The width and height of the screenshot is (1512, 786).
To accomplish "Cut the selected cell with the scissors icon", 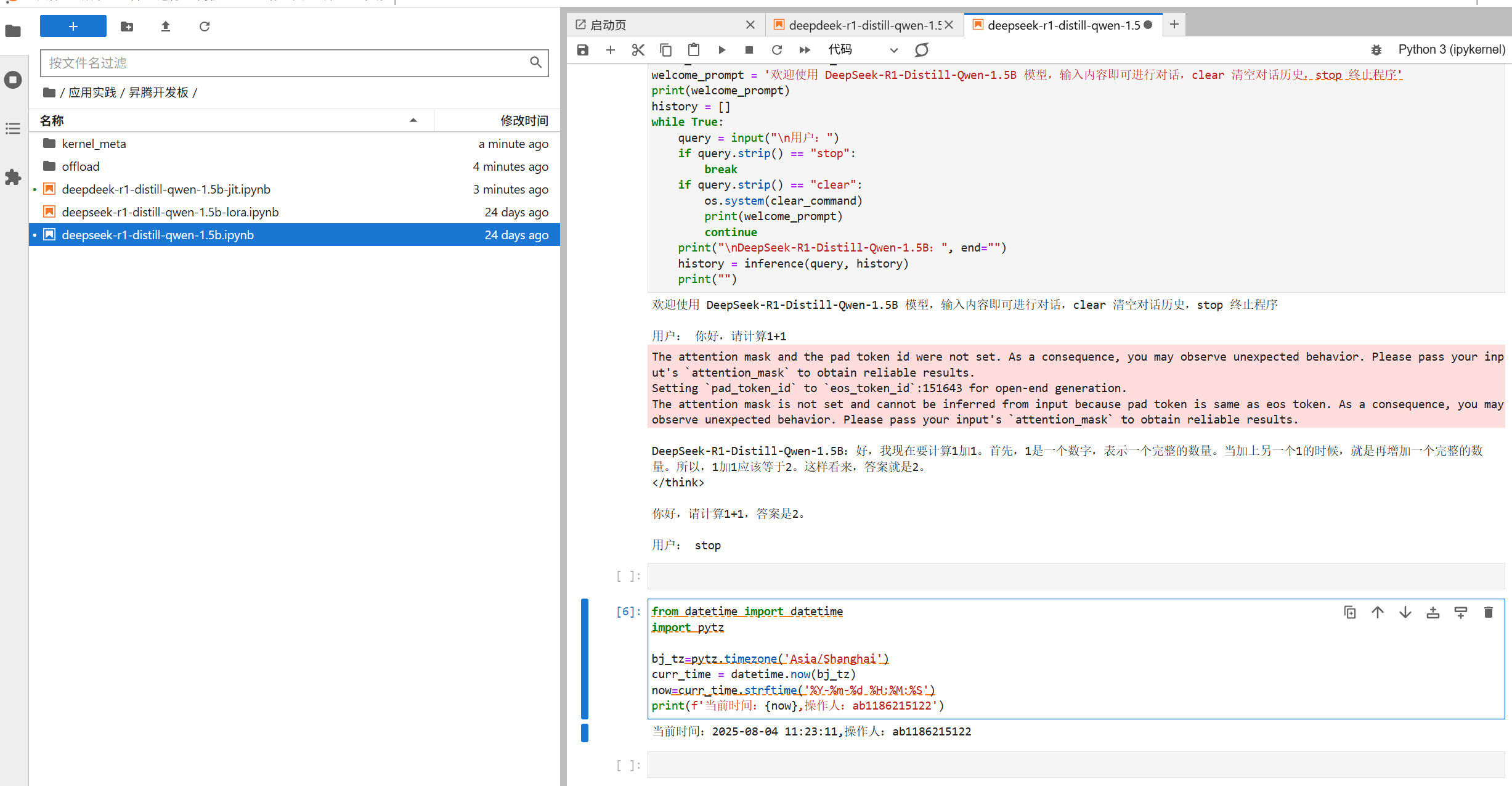I will (x=638, y=50).
